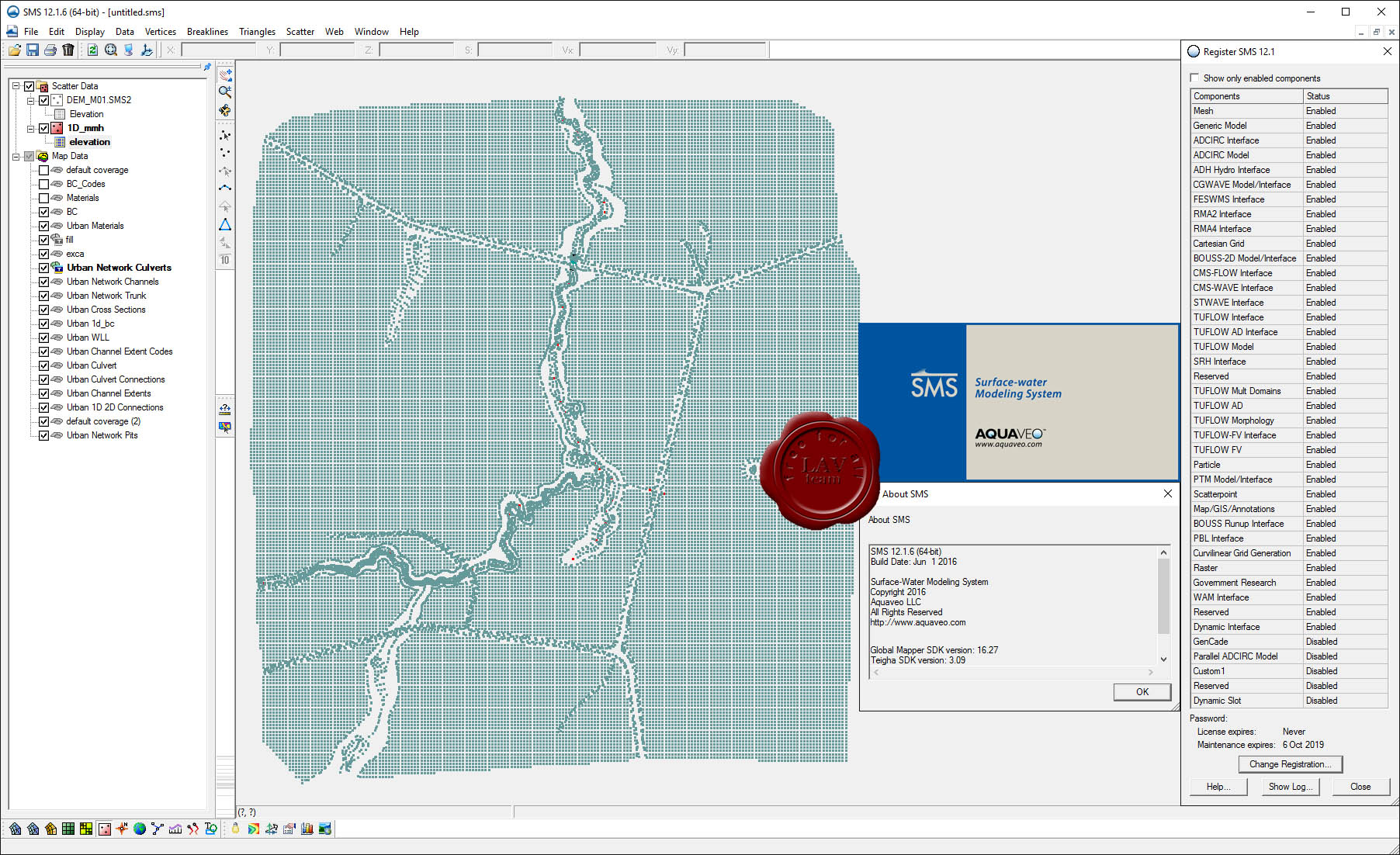
Task: Select the Create Scatter Point tool
Action: (x=225, y=153)
